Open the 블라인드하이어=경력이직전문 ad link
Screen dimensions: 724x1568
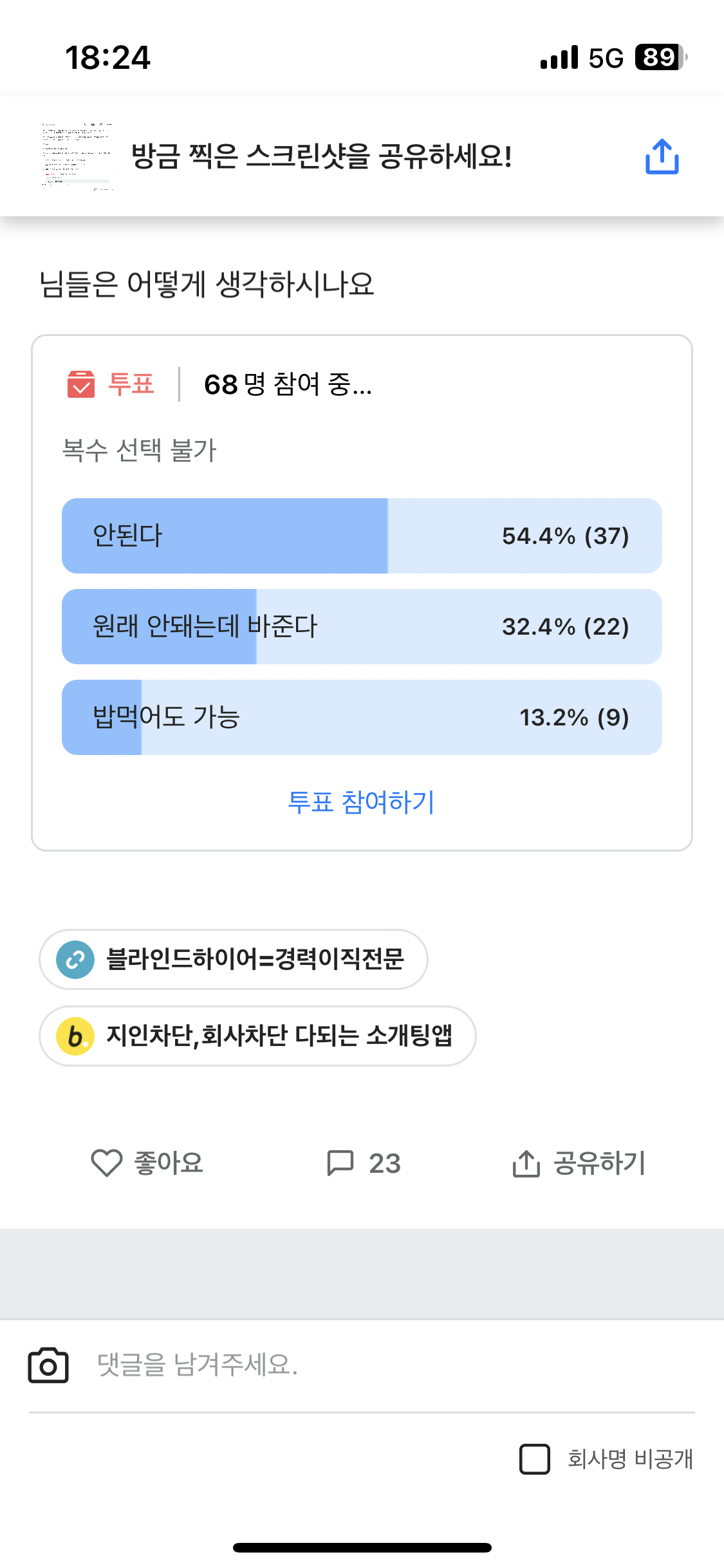pos(255,959)
